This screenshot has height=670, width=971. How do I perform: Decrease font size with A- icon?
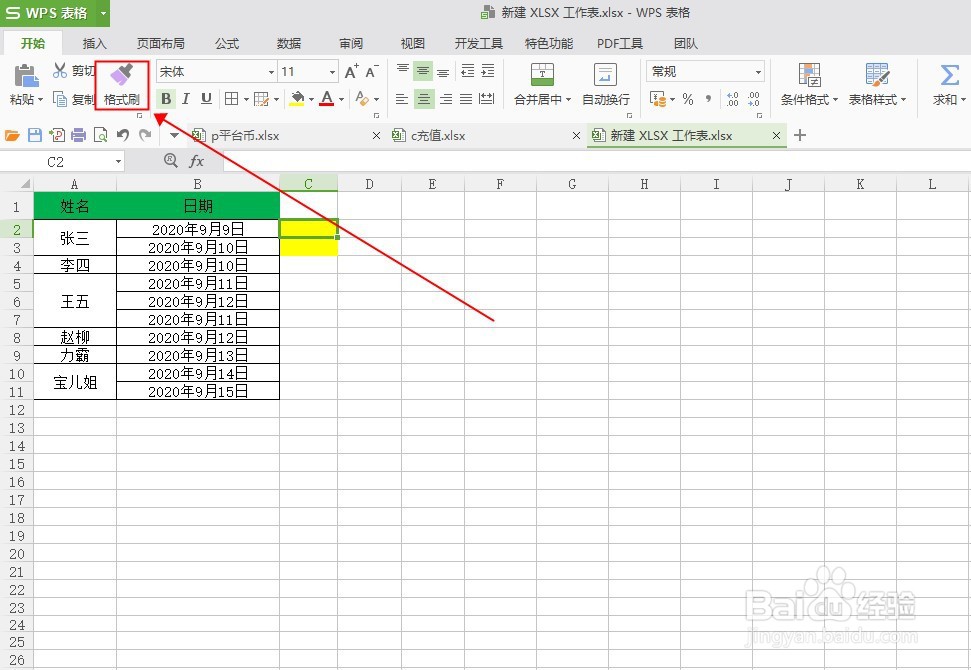(372, 71)
